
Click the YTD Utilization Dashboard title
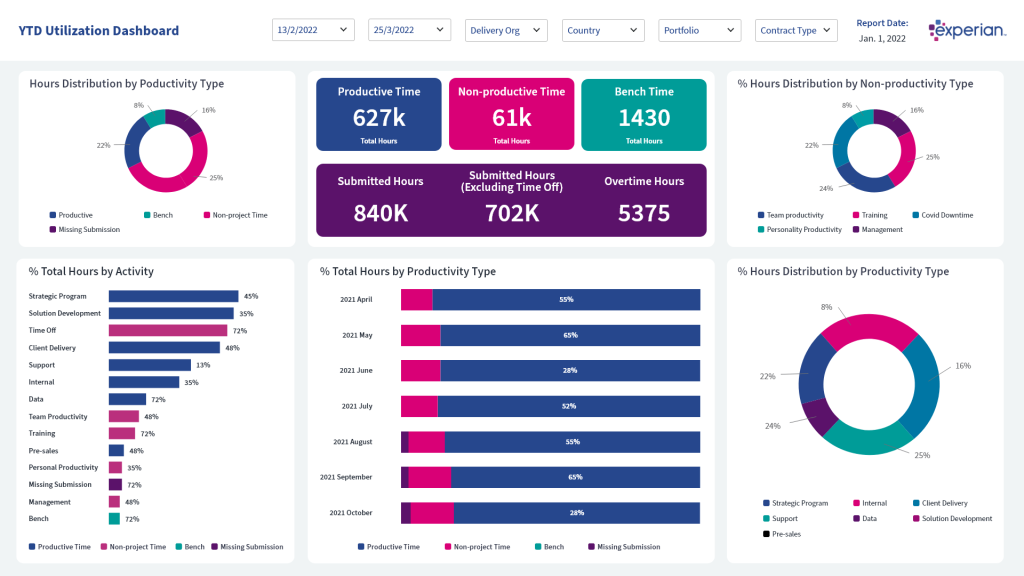99,31
